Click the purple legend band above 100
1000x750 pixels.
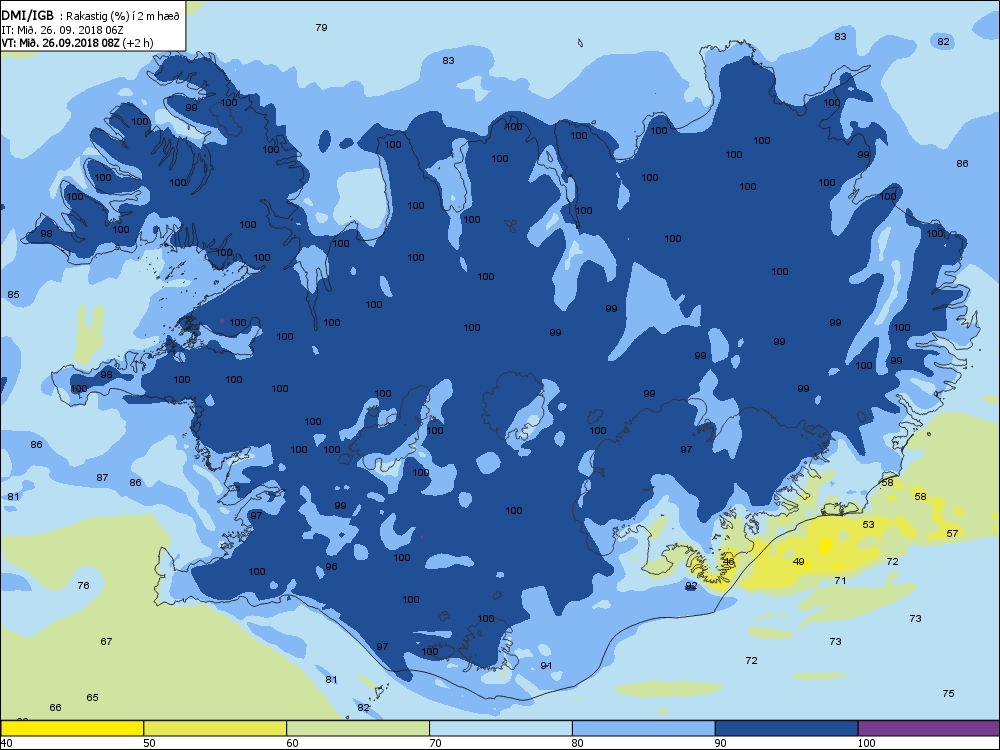tap(929, 728)
